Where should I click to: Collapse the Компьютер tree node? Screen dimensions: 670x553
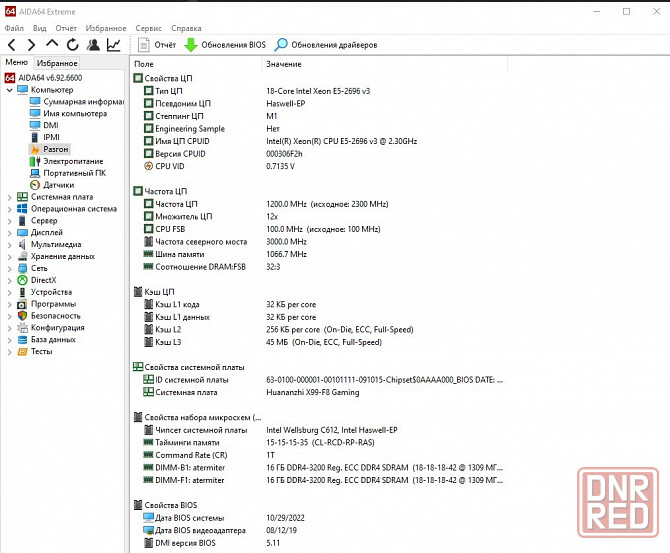pyautogui.click(x=9, y=90)
